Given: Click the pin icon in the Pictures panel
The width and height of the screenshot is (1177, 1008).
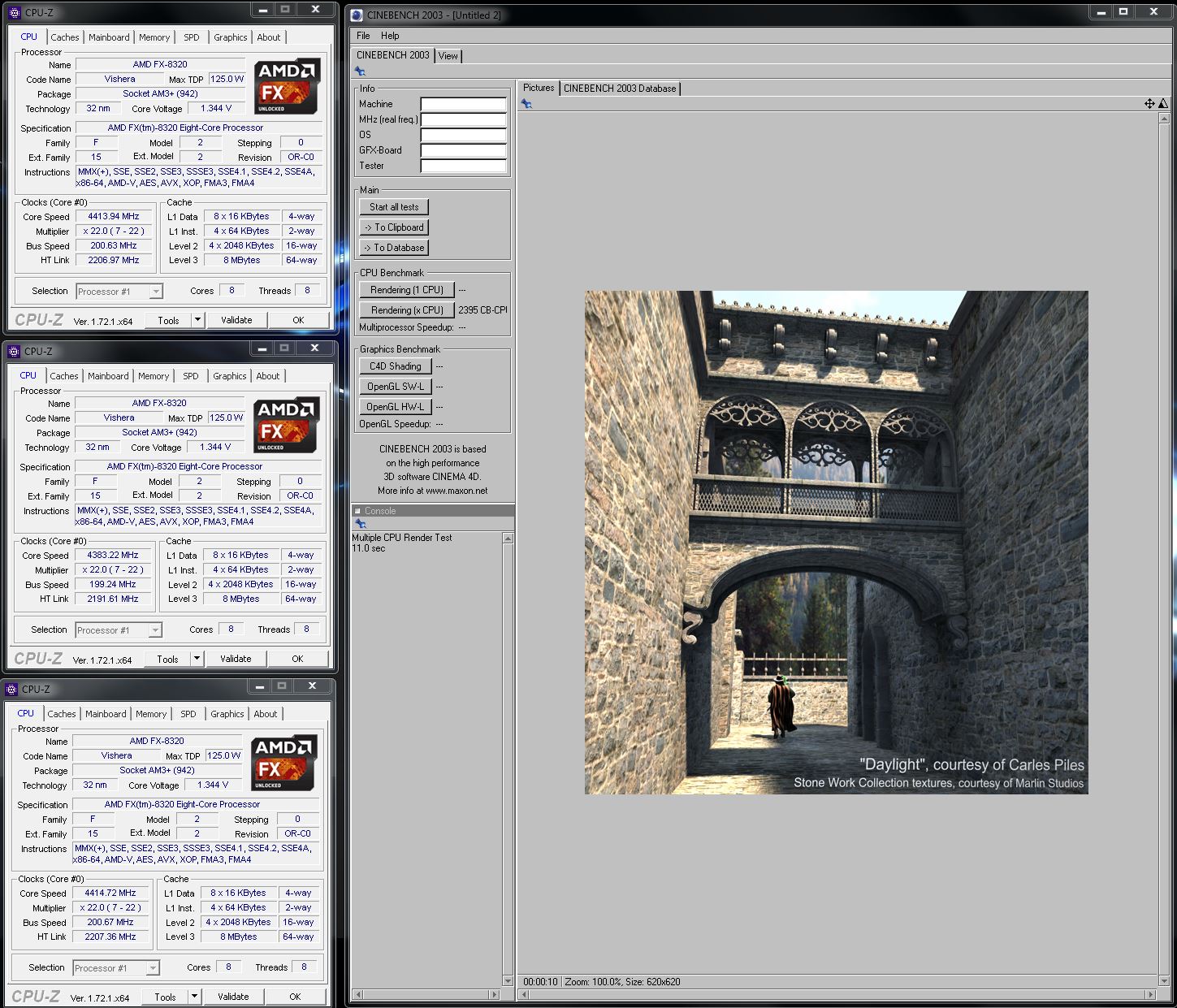Looking at the screenshot, I should [x=526, y=104].
